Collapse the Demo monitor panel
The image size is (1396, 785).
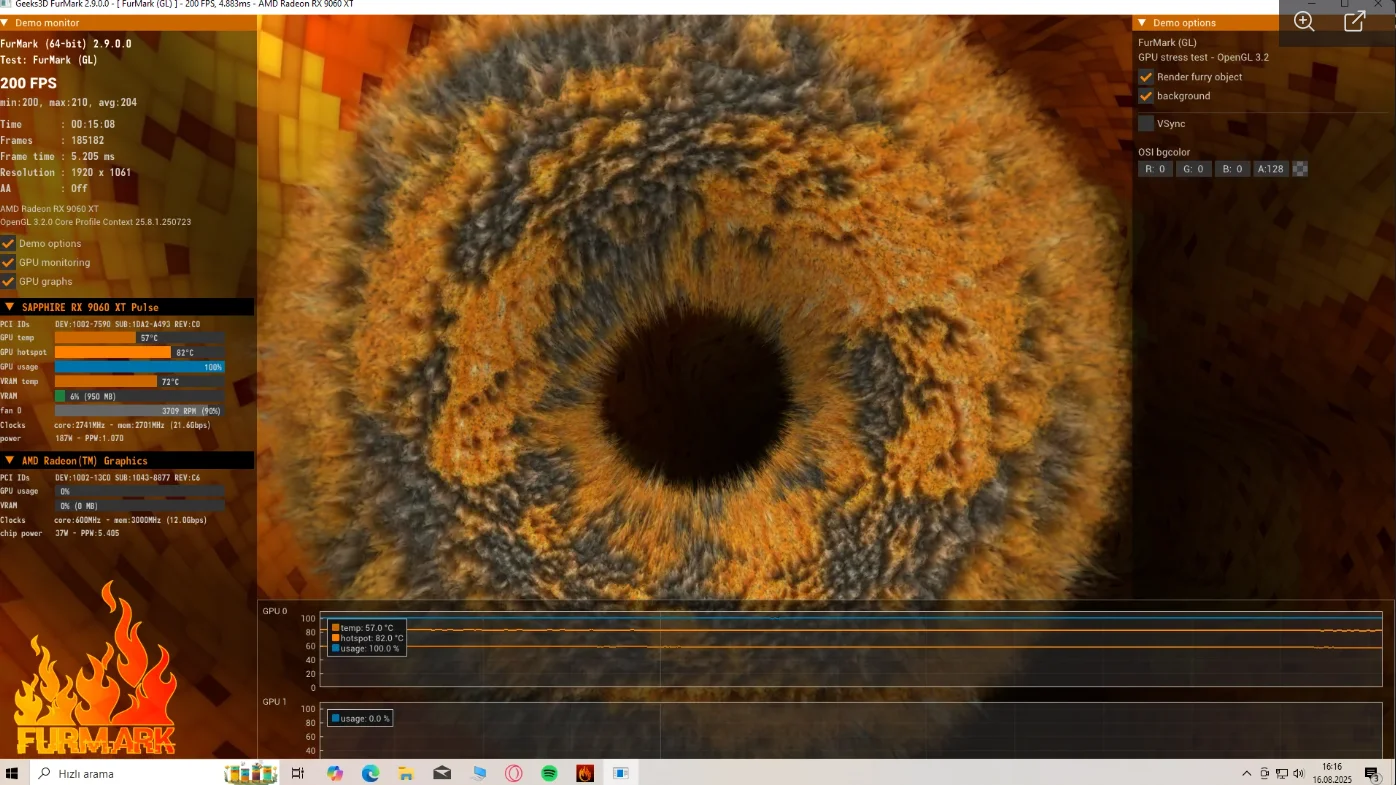[5, 23]
